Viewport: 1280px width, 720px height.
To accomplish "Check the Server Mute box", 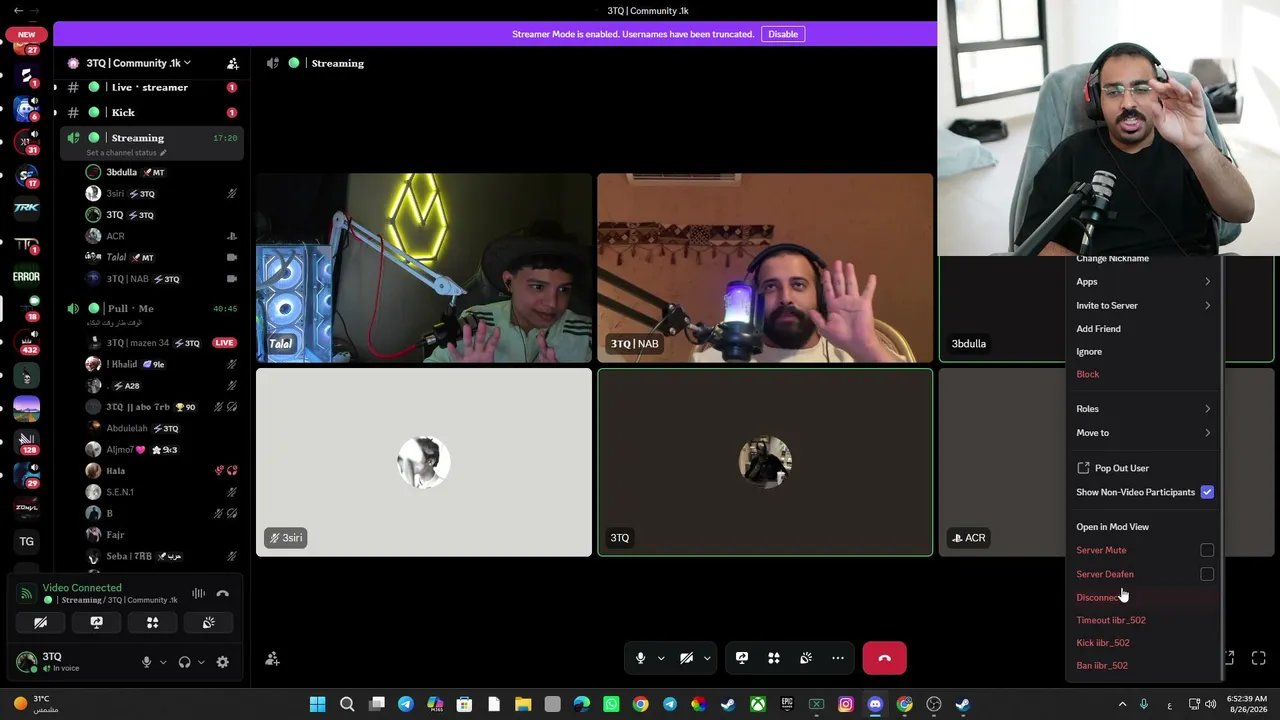I will click(1207, 550).
